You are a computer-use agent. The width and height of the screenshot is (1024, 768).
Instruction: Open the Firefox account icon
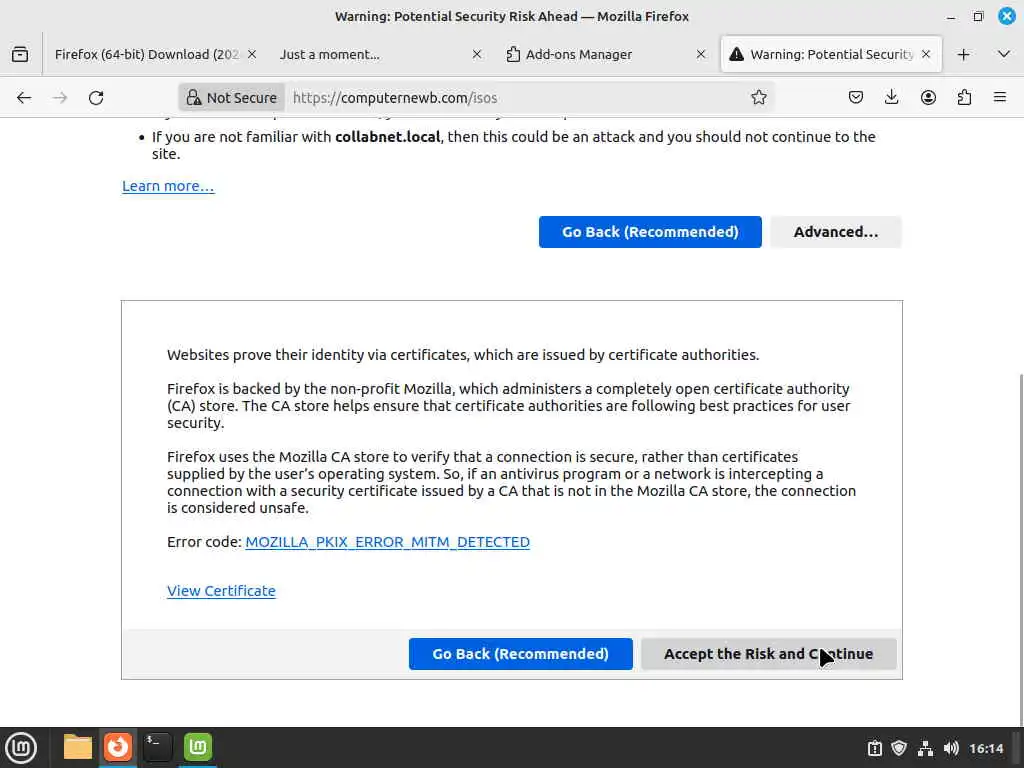click(928, 97)
